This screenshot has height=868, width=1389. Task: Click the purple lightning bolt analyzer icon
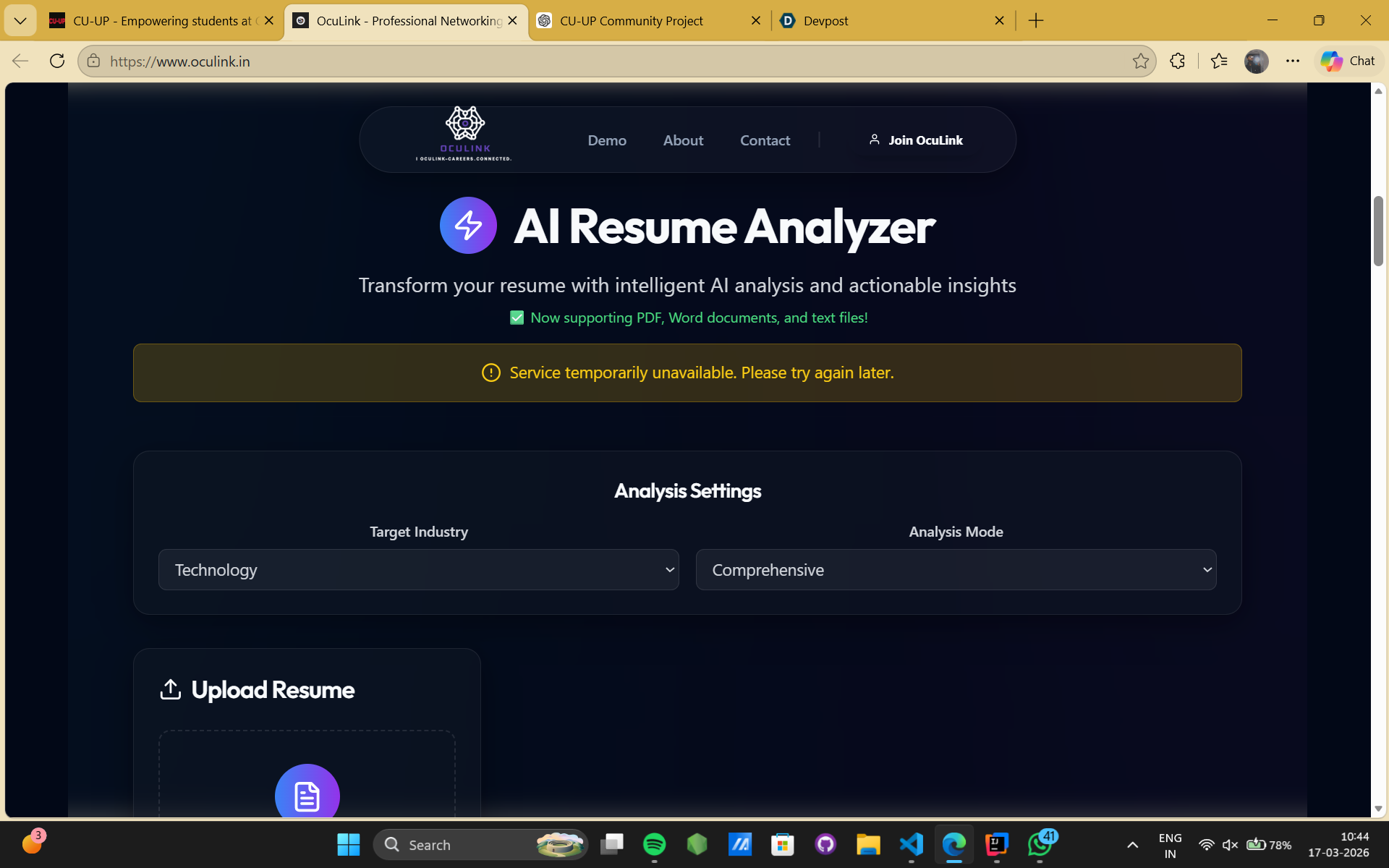tap(468, 226)
